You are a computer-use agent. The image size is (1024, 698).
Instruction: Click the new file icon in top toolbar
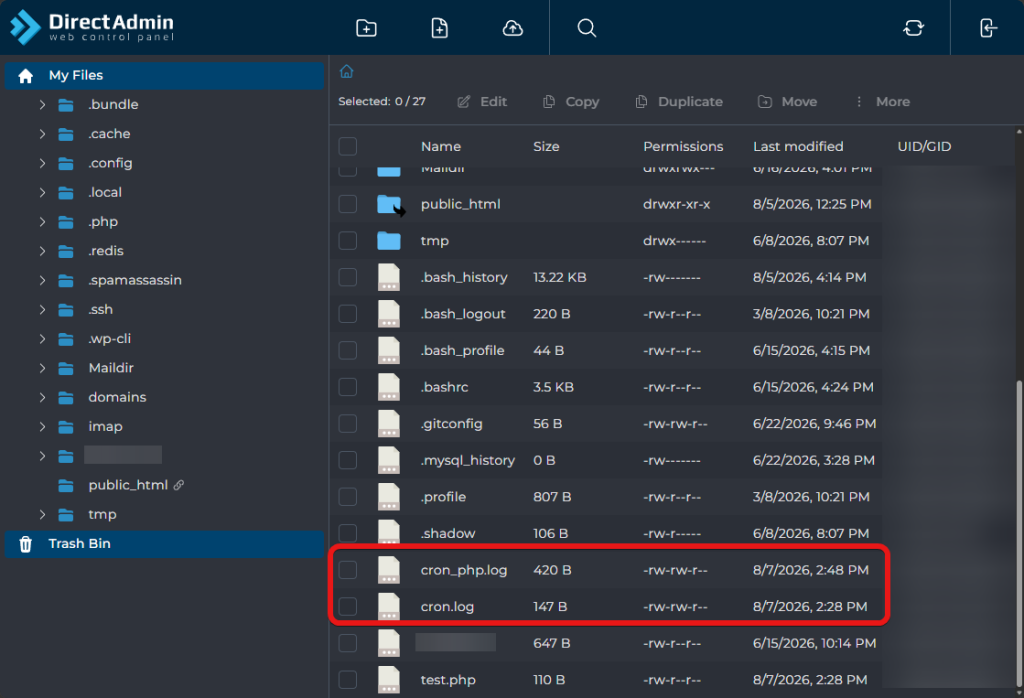click(440, 28)
